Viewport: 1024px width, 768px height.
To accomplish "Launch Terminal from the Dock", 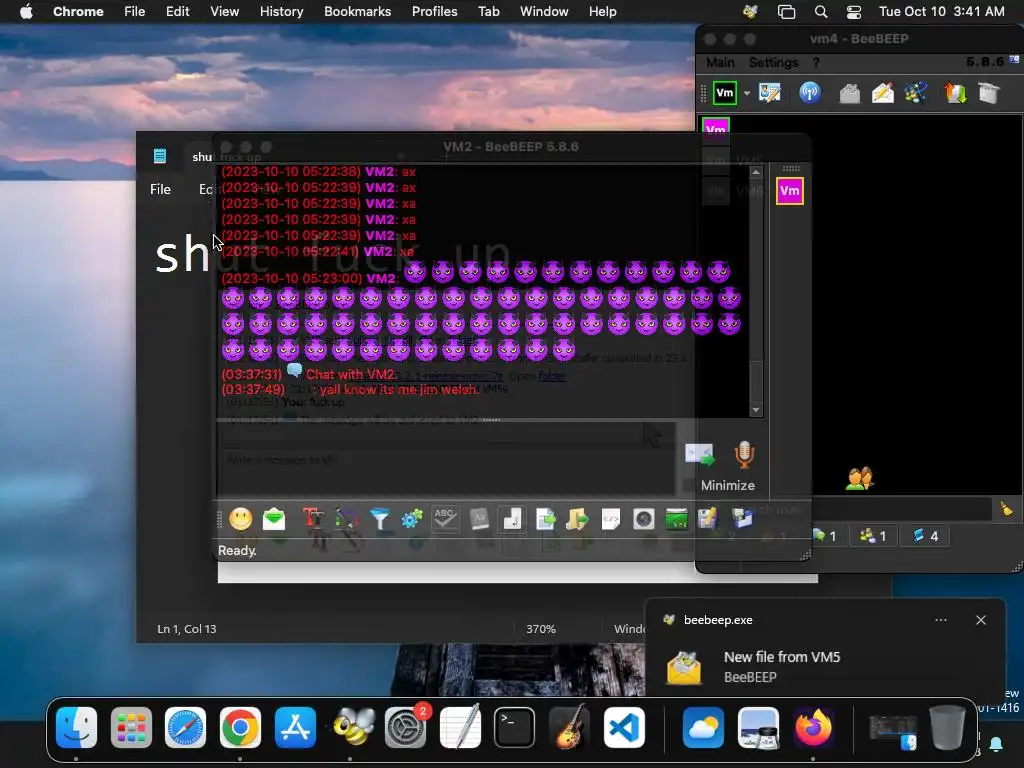I will tap(514, 728).
